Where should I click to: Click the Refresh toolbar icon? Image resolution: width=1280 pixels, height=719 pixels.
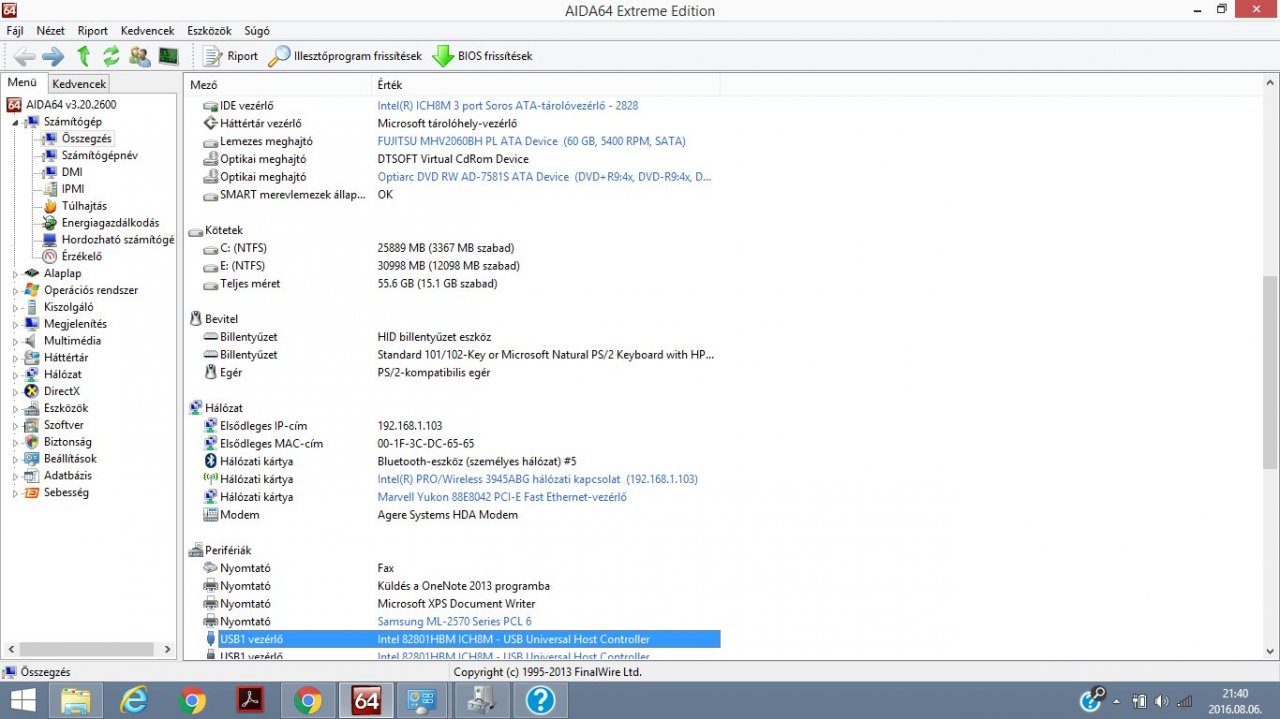(x=111, y=56)
